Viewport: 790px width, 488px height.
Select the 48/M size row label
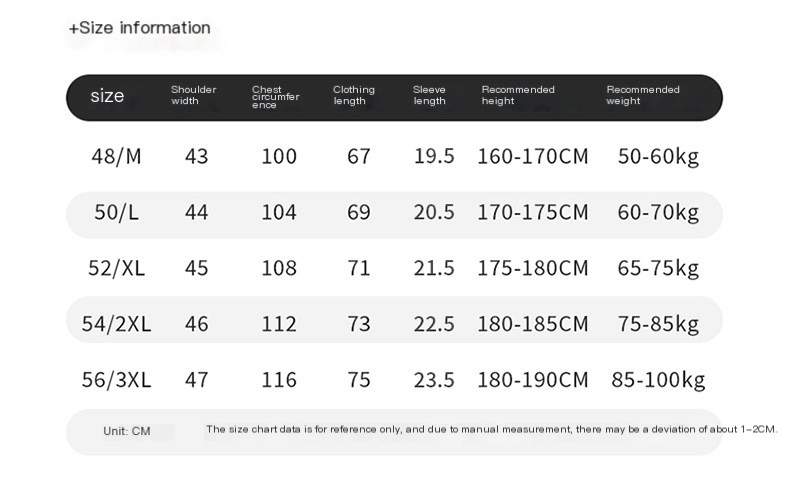(116, 157)
